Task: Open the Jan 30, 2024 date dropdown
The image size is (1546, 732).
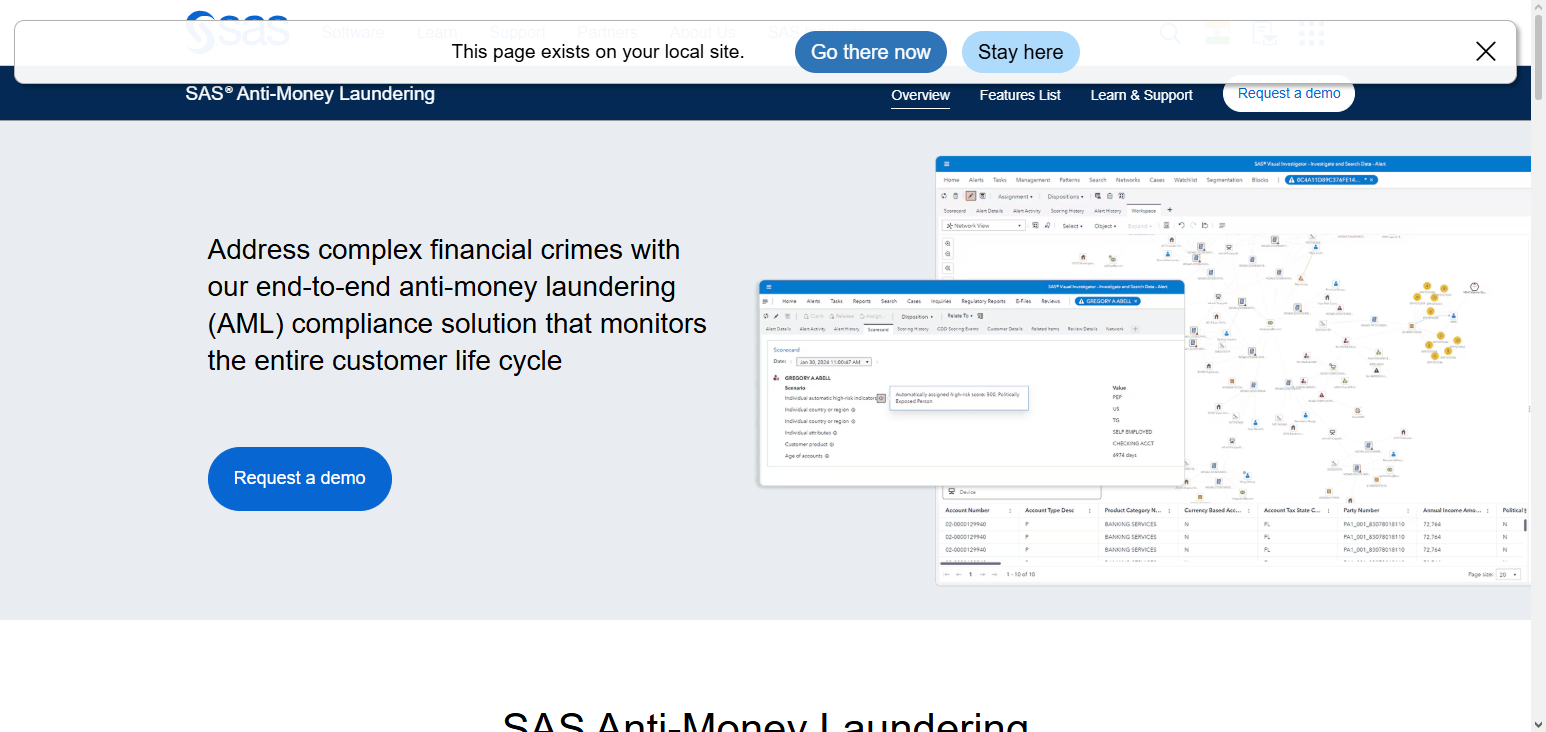Action: (867, 361)
